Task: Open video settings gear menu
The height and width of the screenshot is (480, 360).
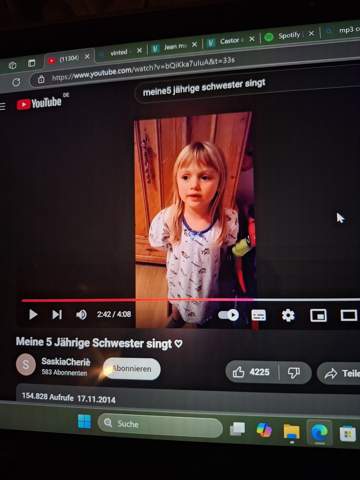Action: [x=288, y=315]
